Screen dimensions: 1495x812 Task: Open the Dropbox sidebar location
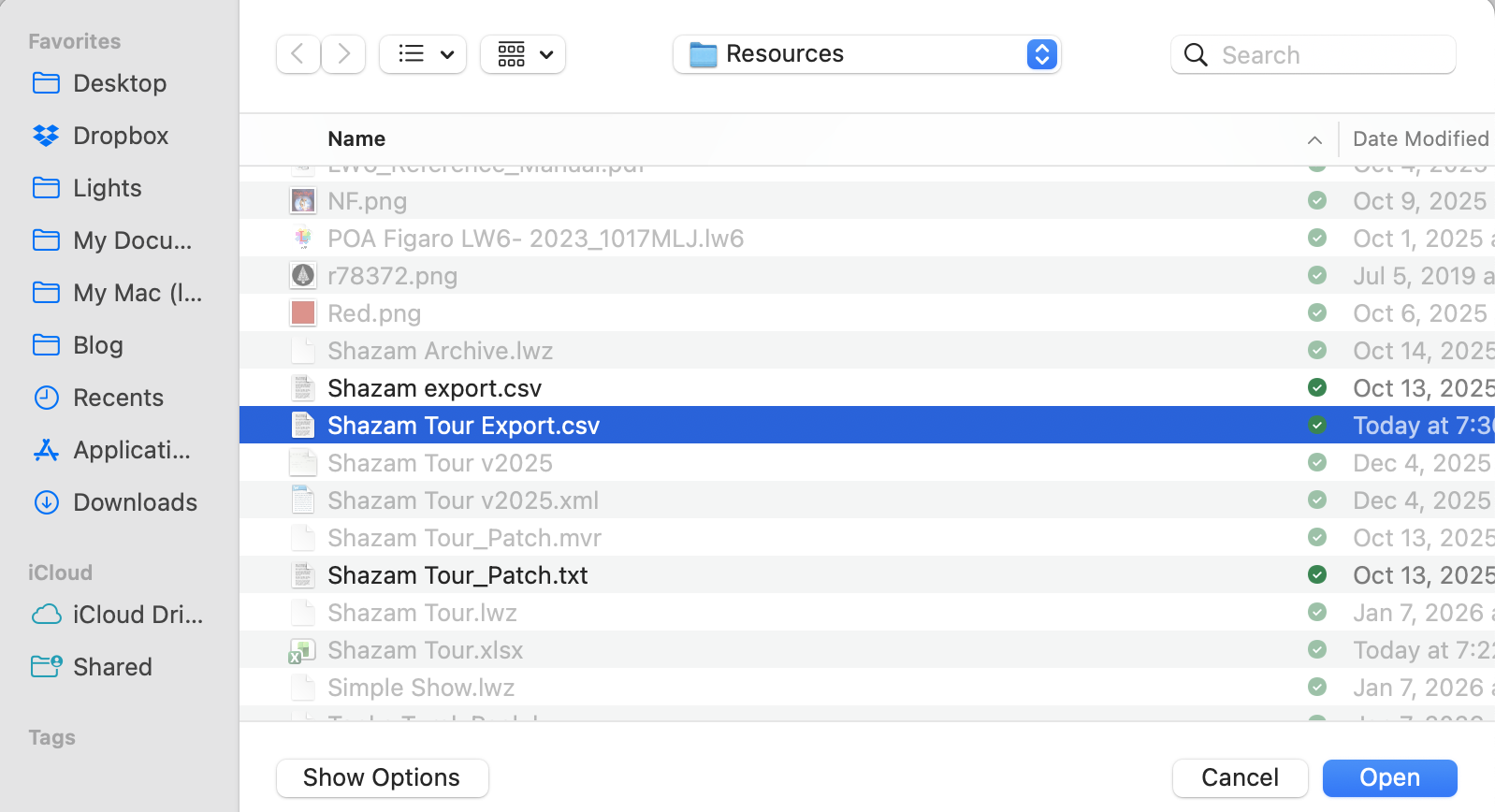120,136
